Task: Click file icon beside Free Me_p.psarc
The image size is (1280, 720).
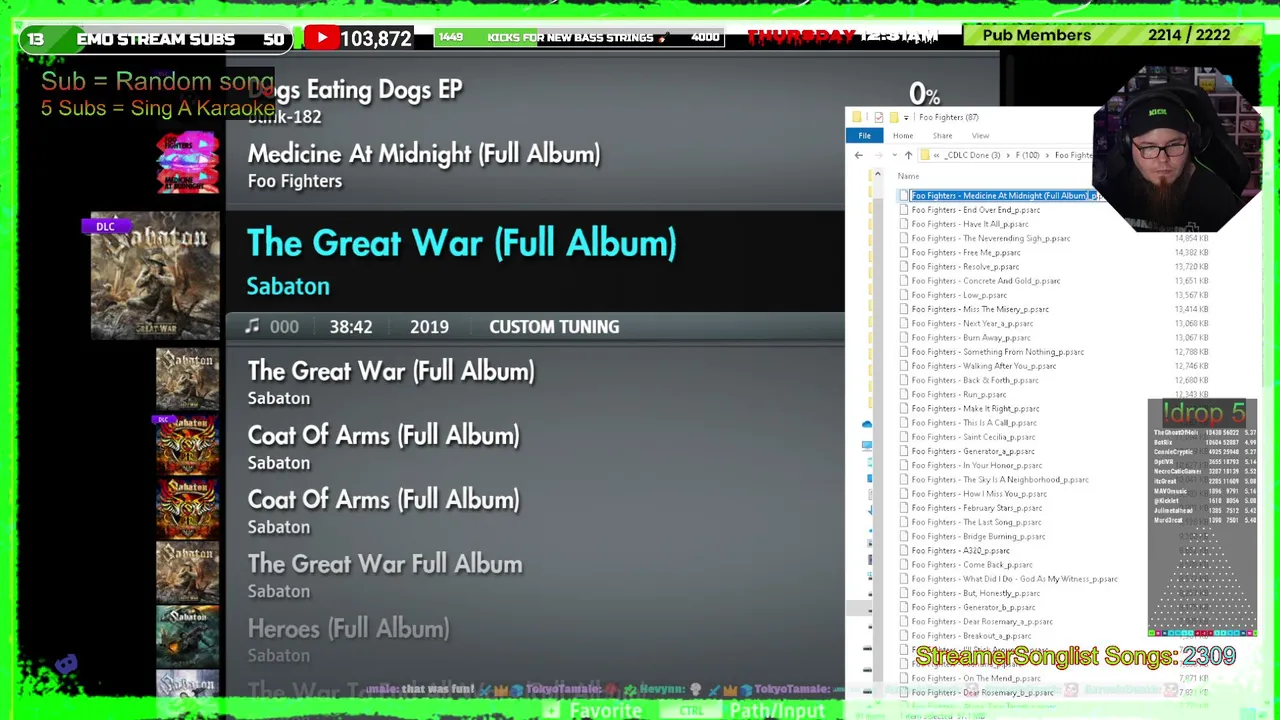Action: [x=904, y=252]
